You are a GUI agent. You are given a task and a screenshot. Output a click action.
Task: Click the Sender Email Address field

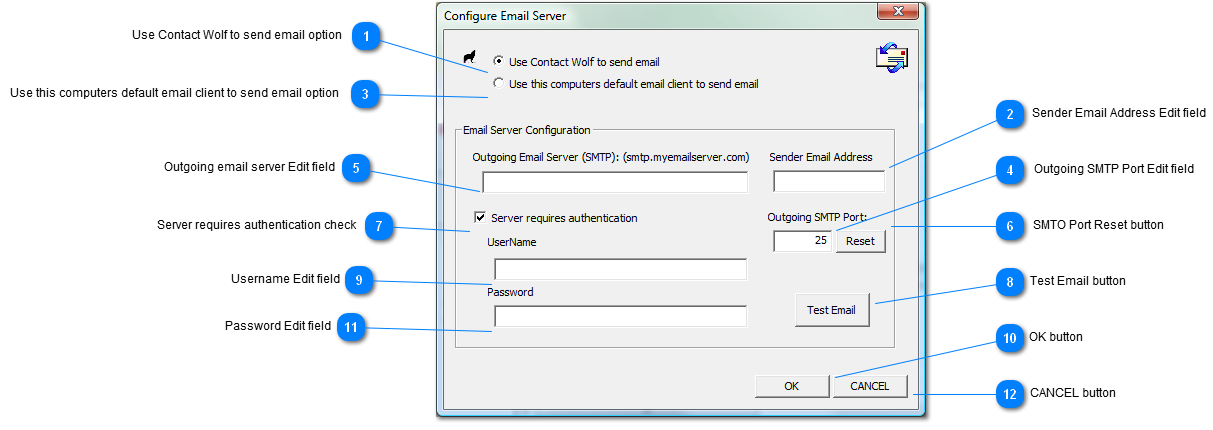tap(829, 182)
